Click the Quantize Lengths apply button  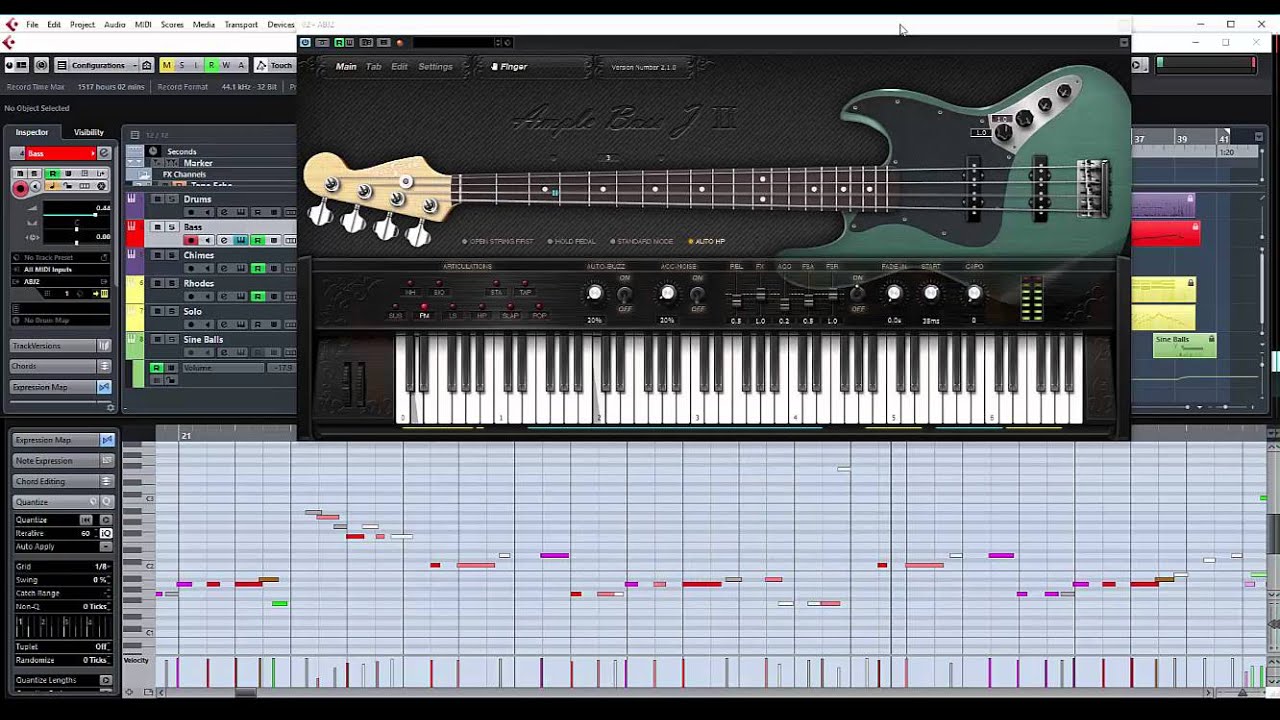105,680
